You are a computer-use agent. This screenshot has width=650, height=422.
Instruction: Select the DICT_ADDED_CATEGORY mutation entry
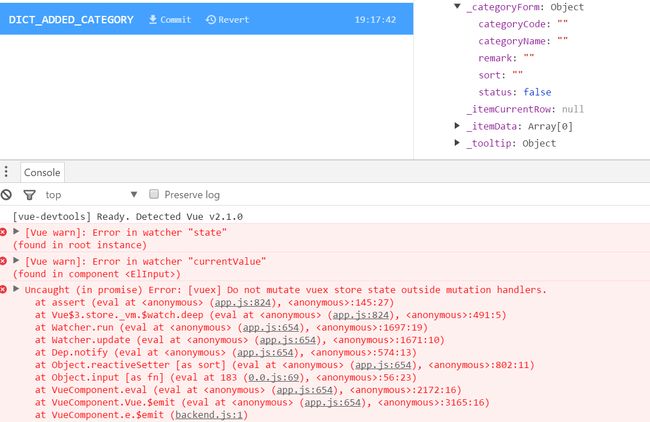(206, 19)
